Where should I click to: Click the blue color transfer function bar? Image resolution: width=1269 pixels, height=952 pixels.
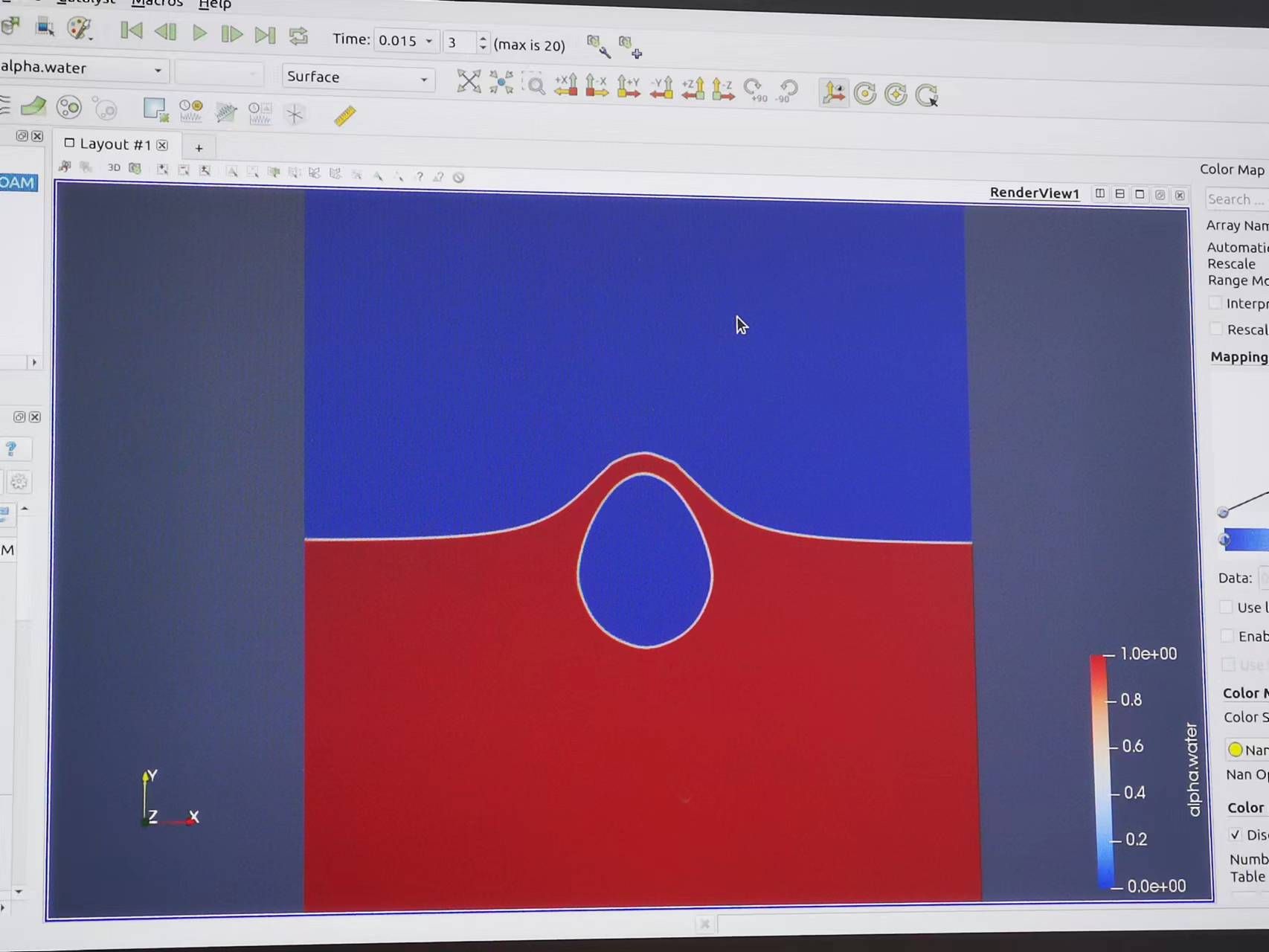1246,539
